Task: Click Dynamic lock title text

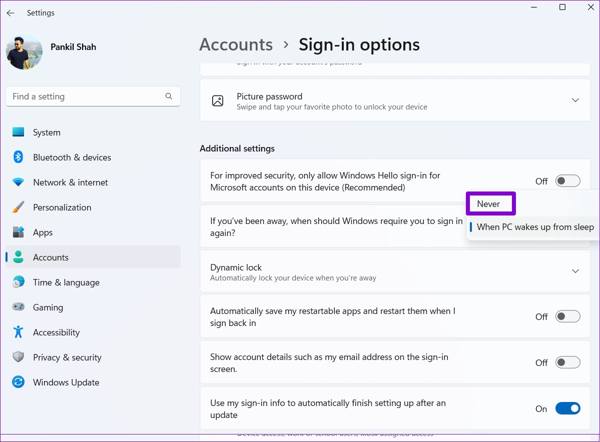Action: (x=236, y=267)
